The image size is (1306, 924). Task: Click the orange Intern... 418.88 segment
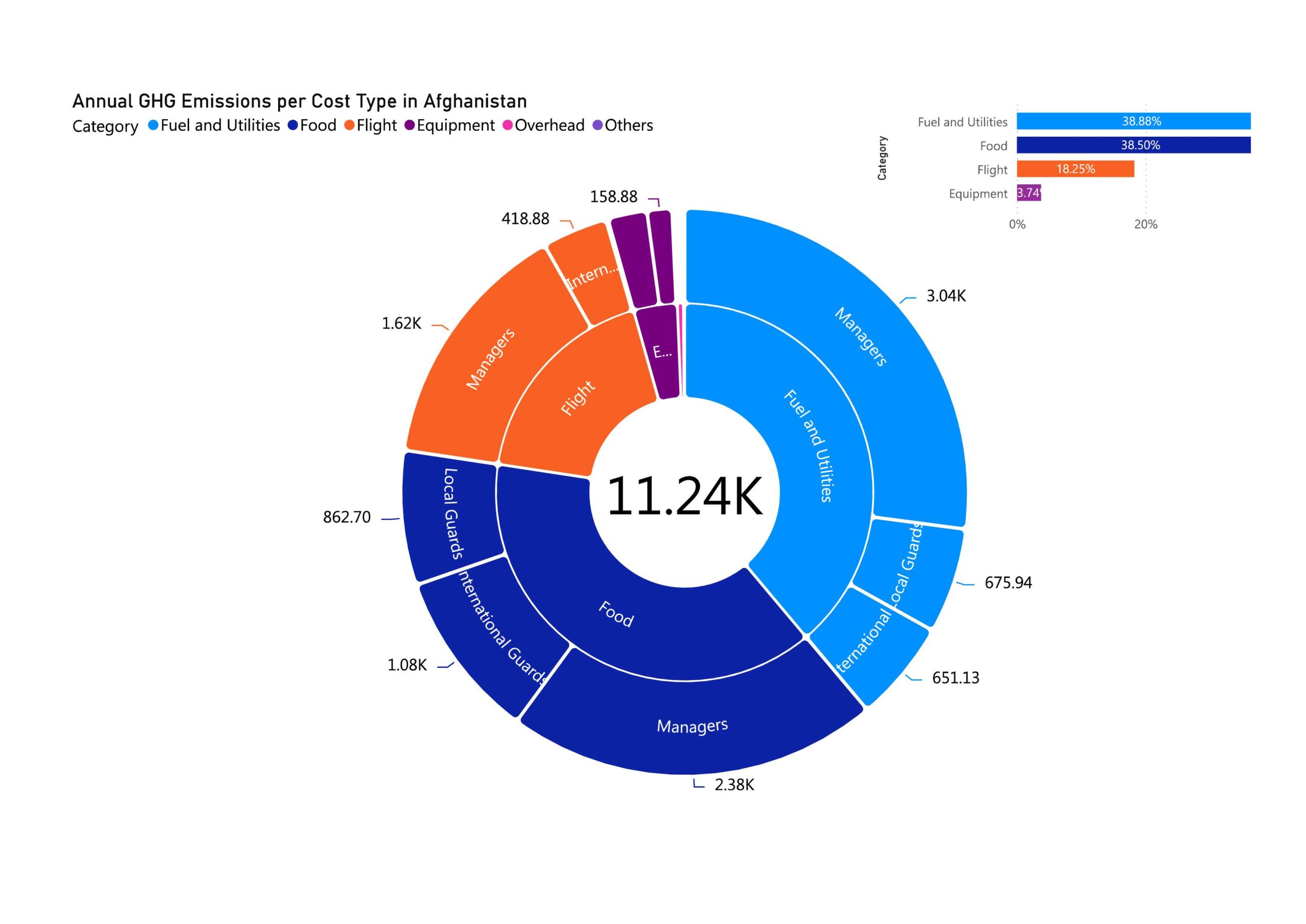592,276
